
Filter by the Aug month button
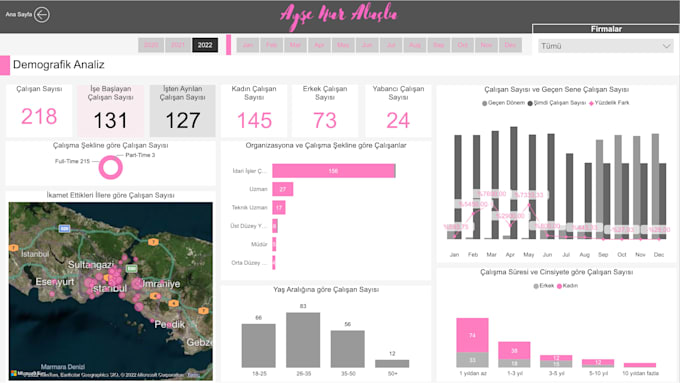[x=415, y=45]
